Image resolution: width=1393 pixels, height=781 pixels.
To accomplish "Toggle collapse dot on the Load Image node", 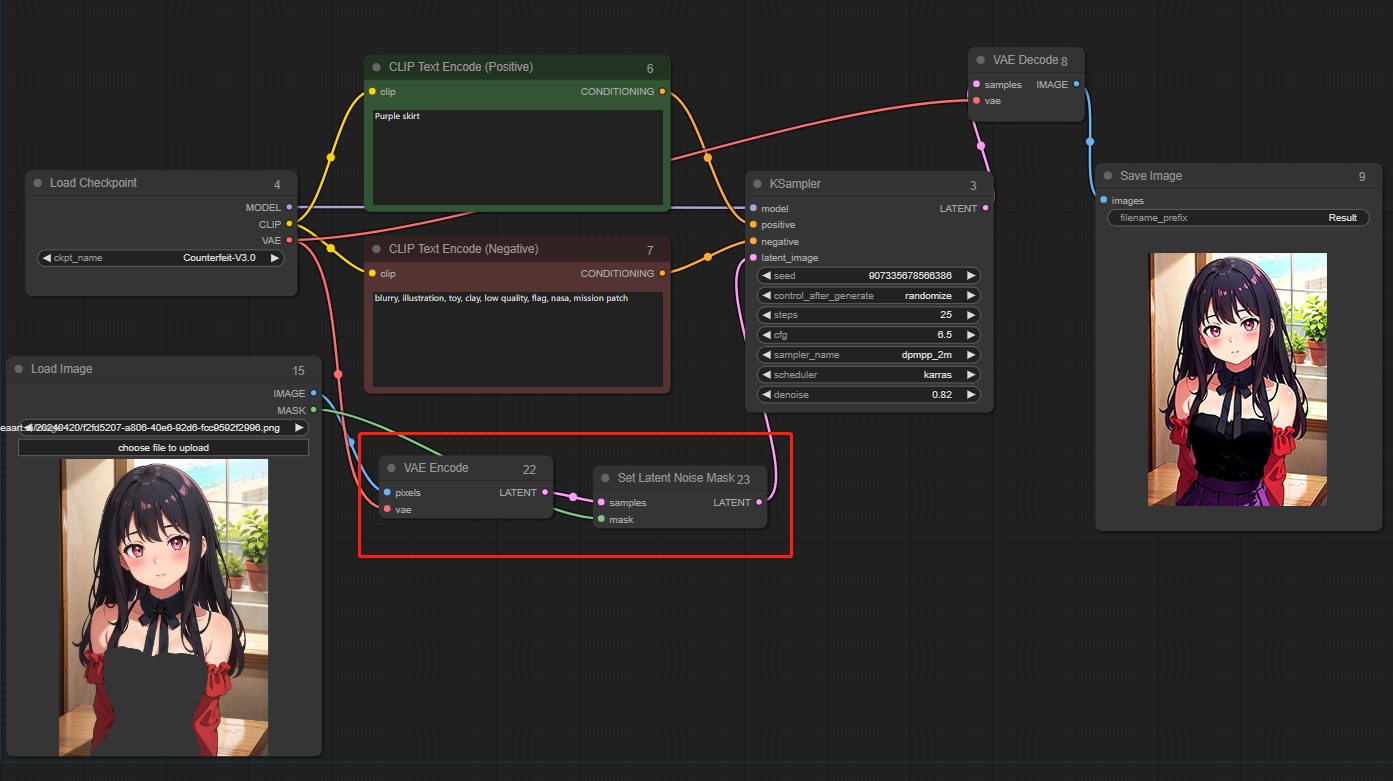I will tap(19, 369).
